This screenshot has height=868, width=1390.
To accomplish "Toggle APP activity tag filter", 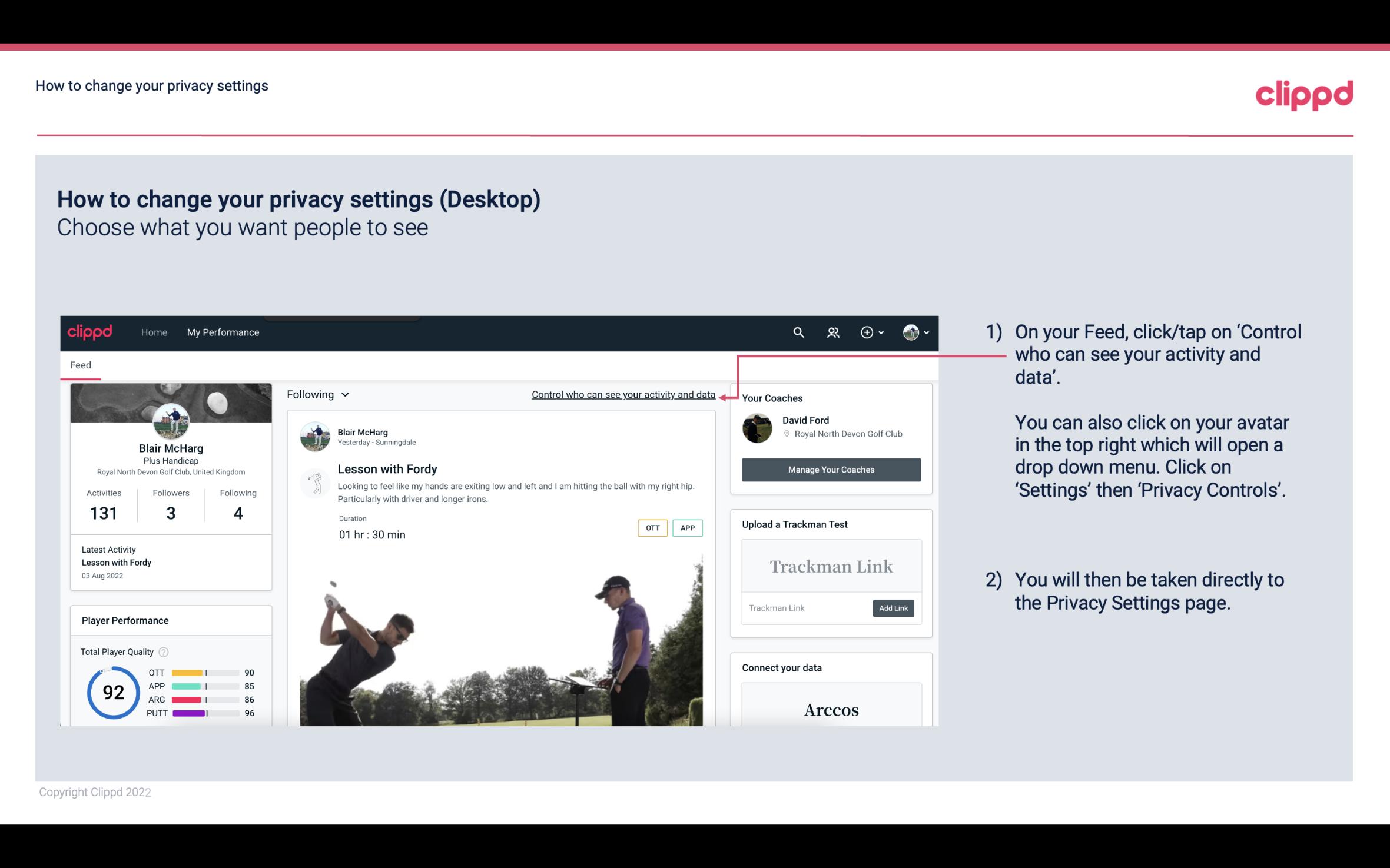I will pos(688,528).
